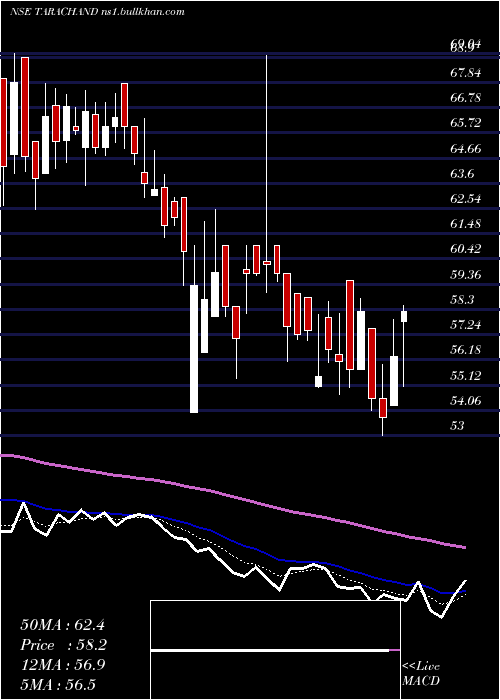
Task: Click the 5MA : 56.5 reading
Action: click(58, 685)
